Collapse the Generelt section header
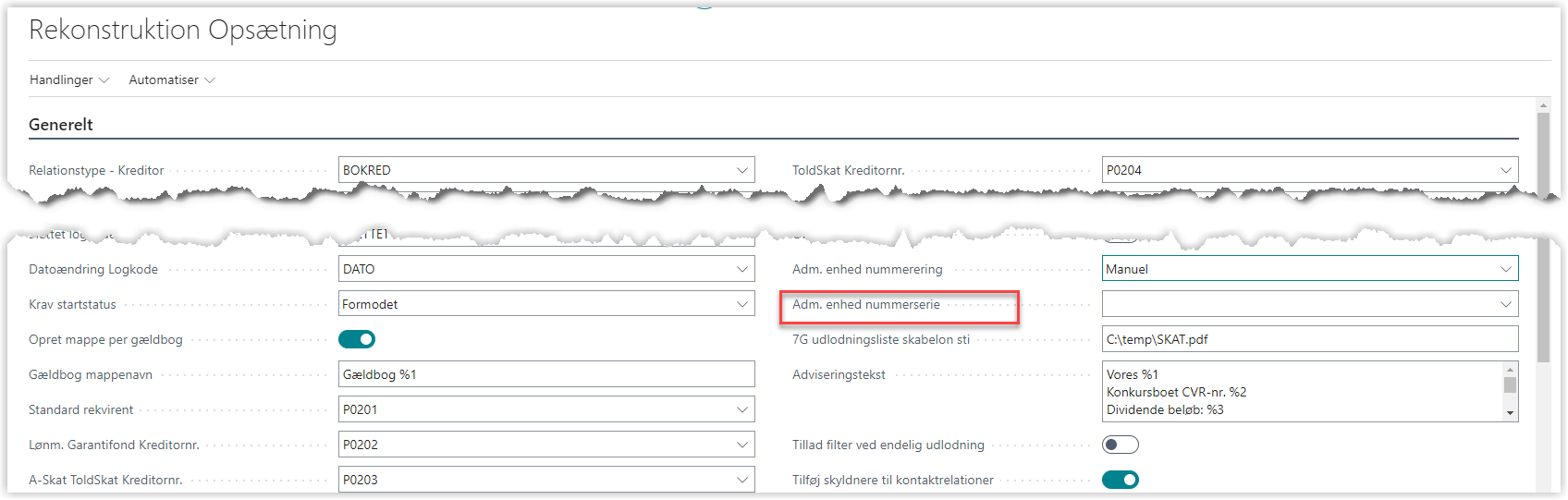 [x=61, y=125]
